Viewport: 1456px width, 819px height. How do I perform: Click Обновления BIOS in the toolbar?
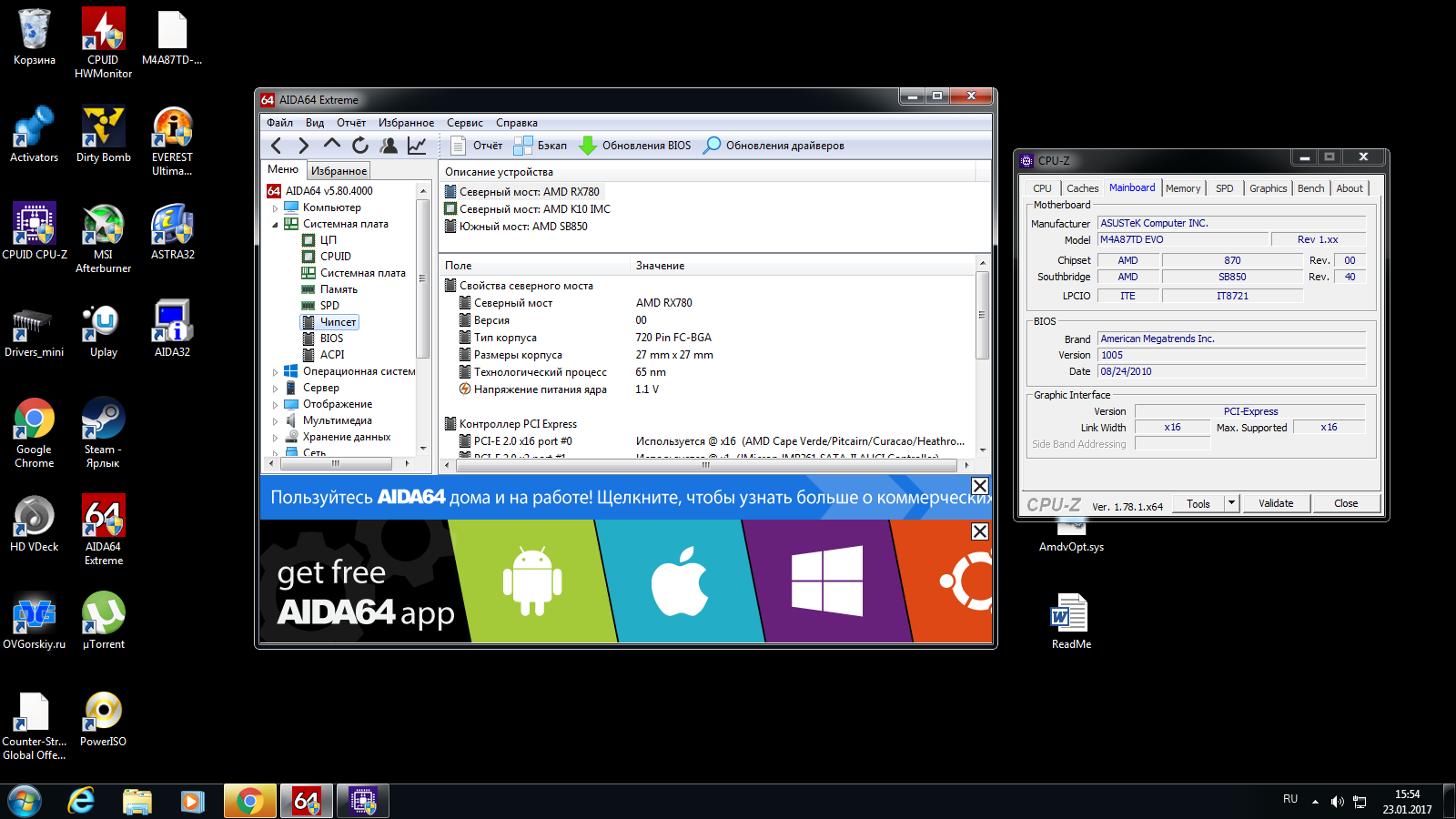click(x=635, y=146)
